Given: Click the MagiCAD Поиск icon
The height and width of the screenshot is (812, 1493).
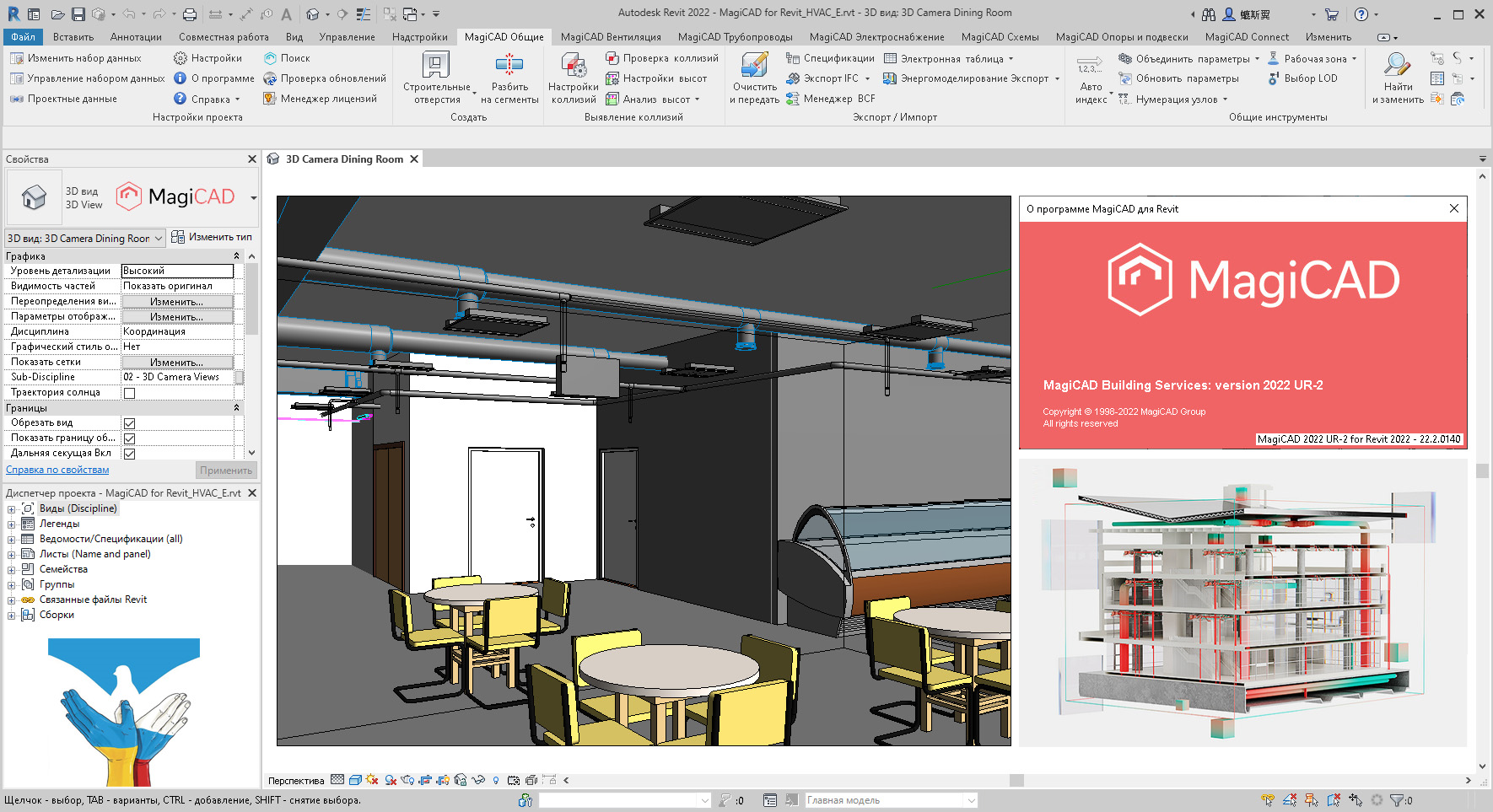Looking at the screenshot, I should point(270,58).
